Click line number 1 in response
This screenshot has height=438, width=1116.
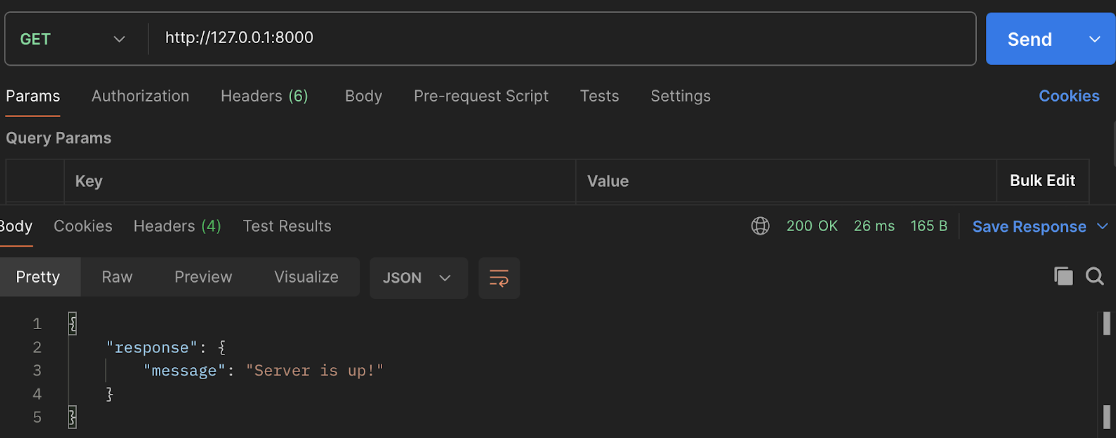click(x=37, y=325)
